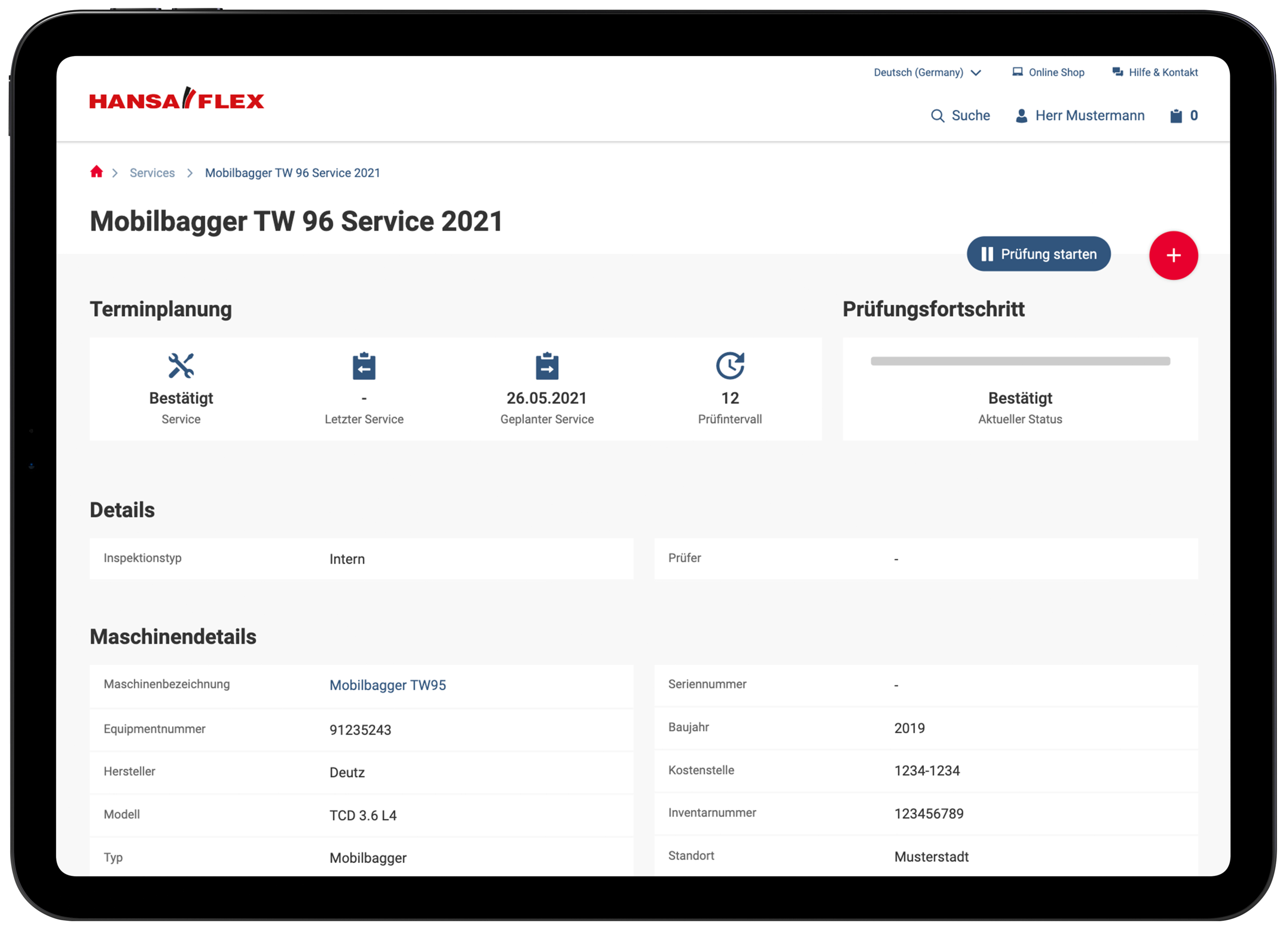Click the page title Mobilbagger TW 96 Service 2021
The height and width of the screenshot is (933, 1288).
click(296, 222)
